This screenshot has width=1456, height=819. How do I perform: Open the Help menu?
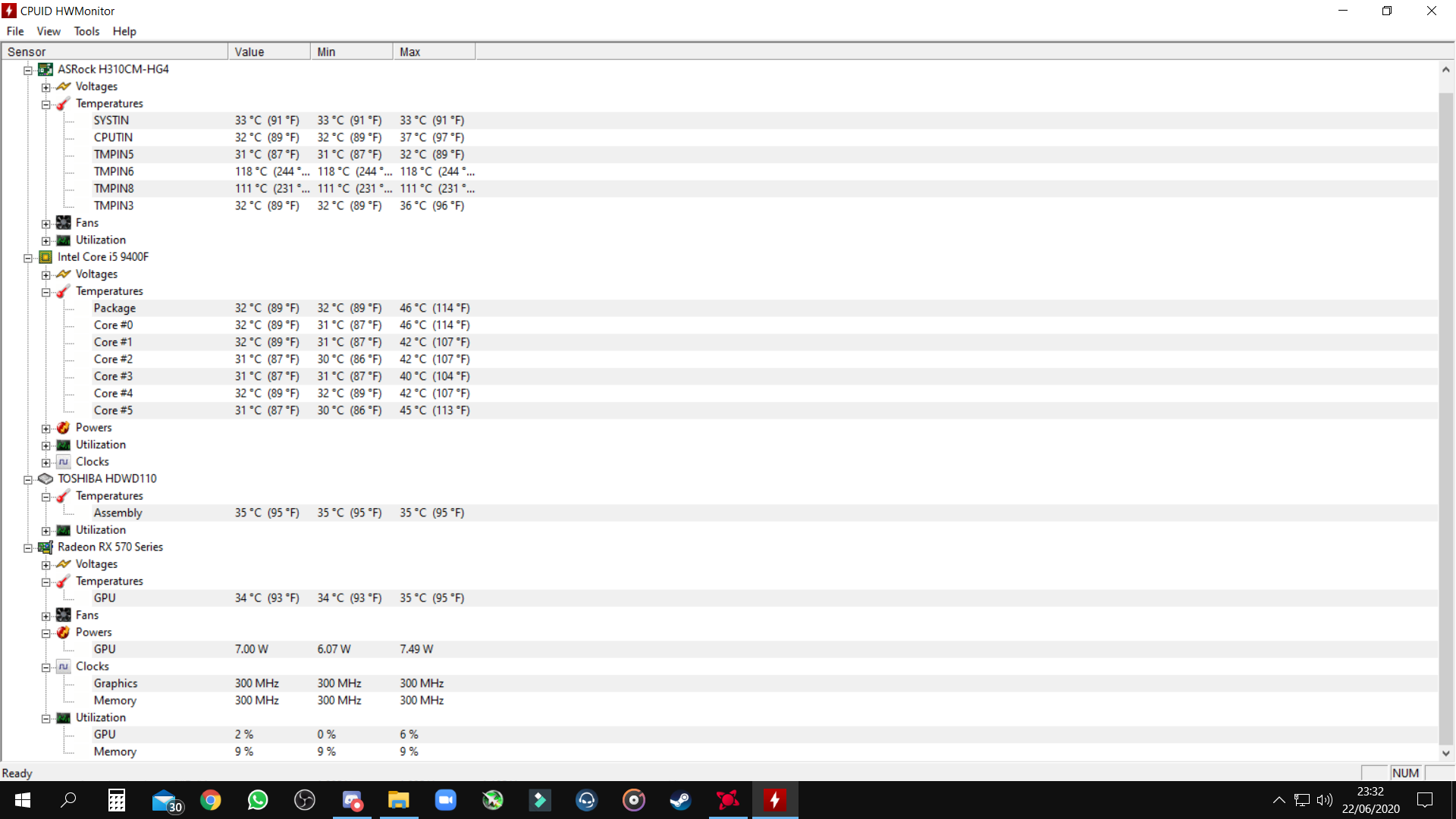click(x=124, y=31)
